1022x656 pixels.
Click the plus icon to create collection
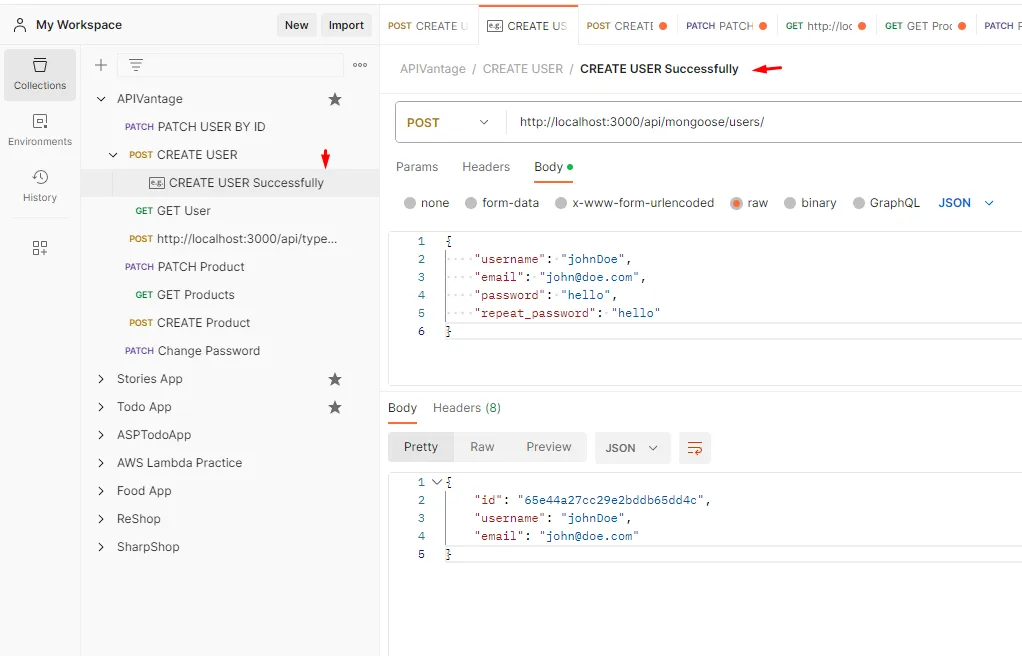(100, 65)
